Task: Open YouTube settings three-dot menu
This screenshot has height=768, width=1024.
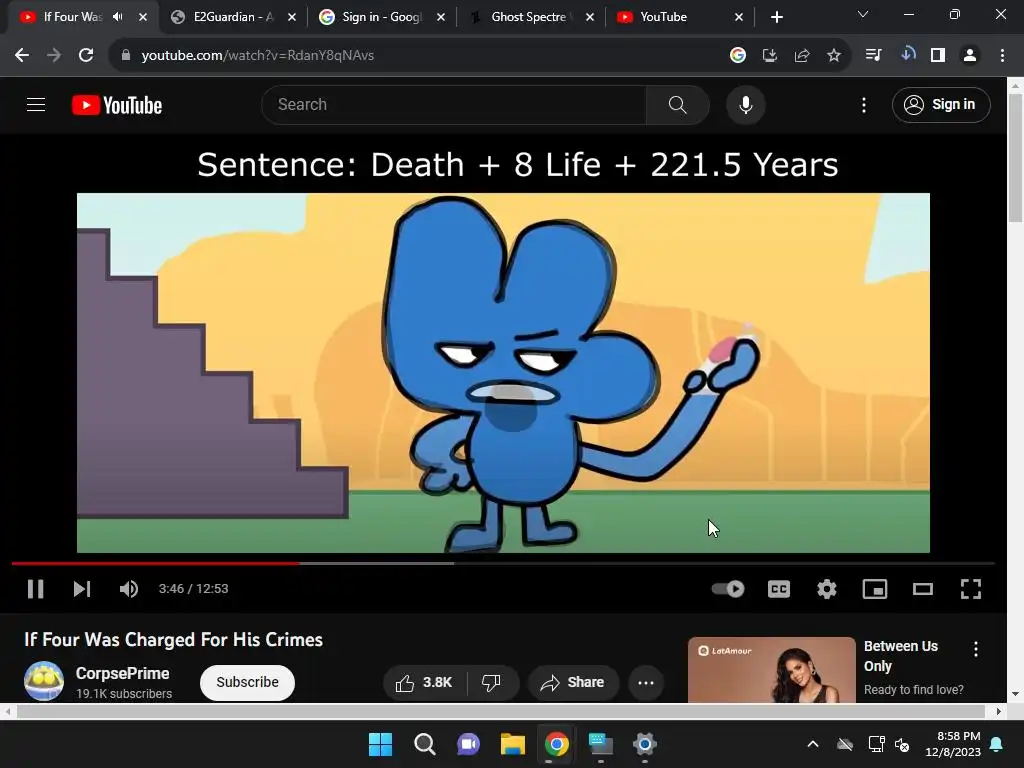Action: tap(863, 104)
